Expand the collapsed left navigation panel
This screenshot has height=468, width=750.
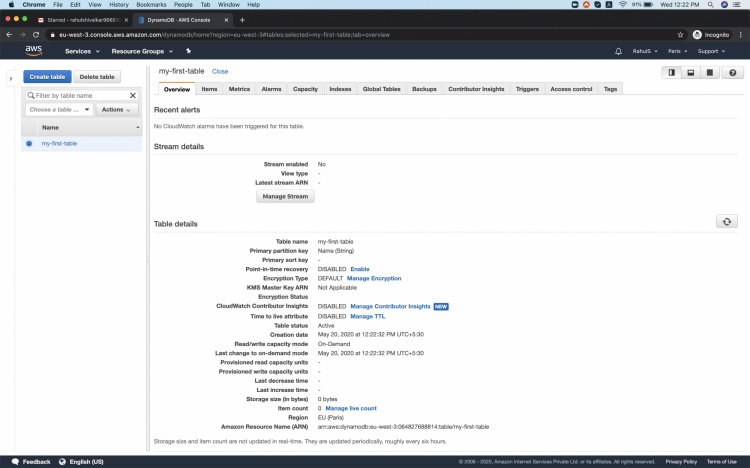pyautogui.click(x=9, y=77)
